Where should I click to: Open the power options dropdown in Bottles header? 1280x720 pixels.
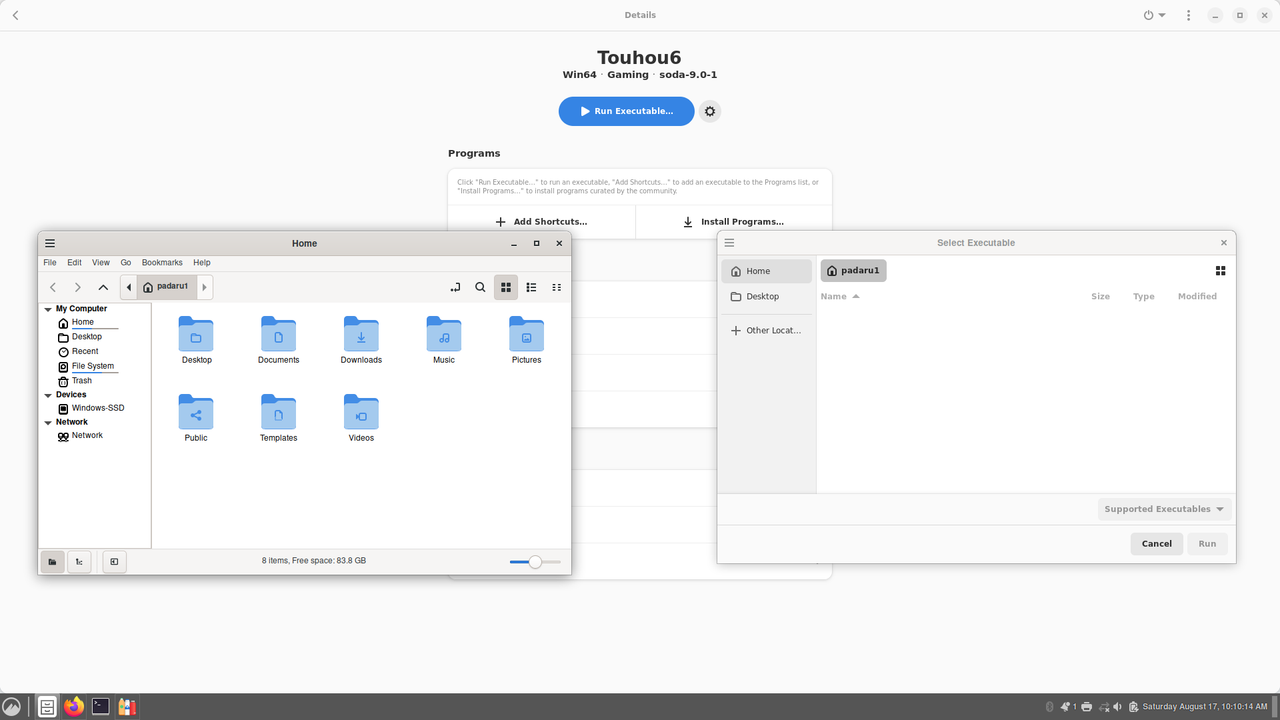[1155, 15]
